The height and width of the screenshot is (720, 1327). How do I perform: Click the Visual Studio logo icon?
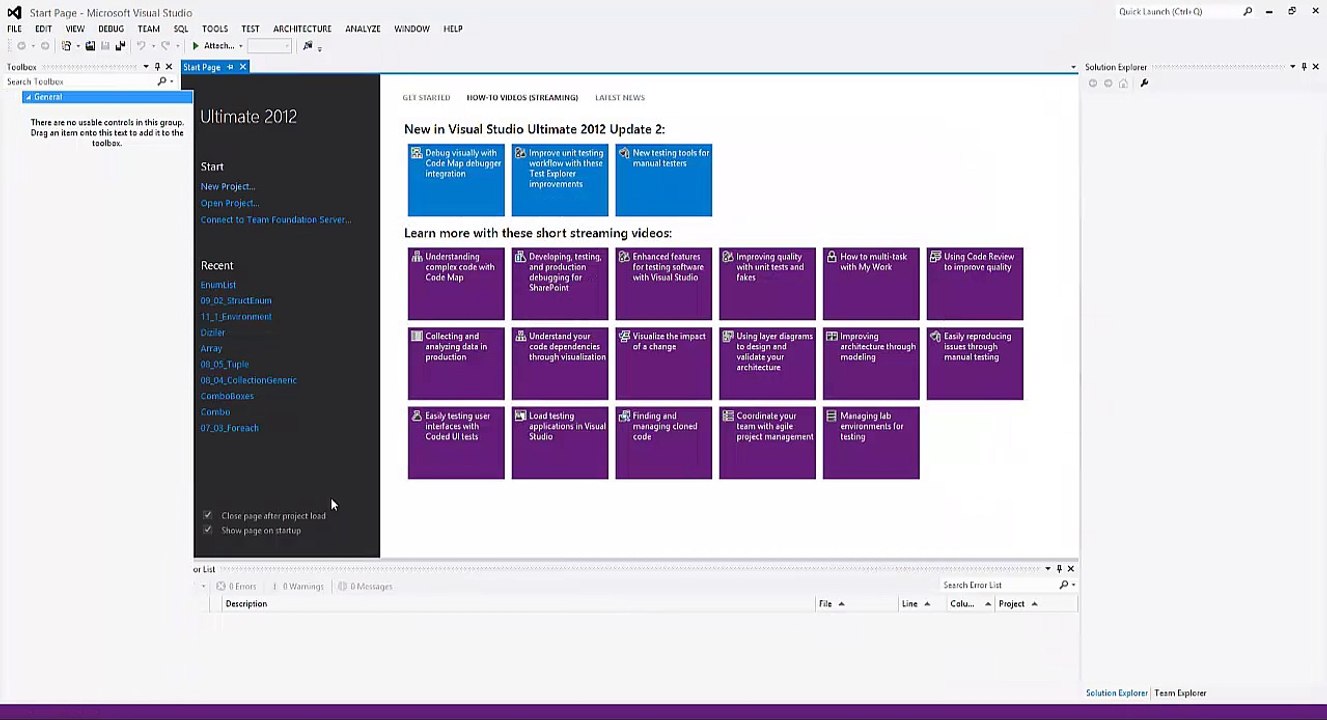click(x=14, y=12)
